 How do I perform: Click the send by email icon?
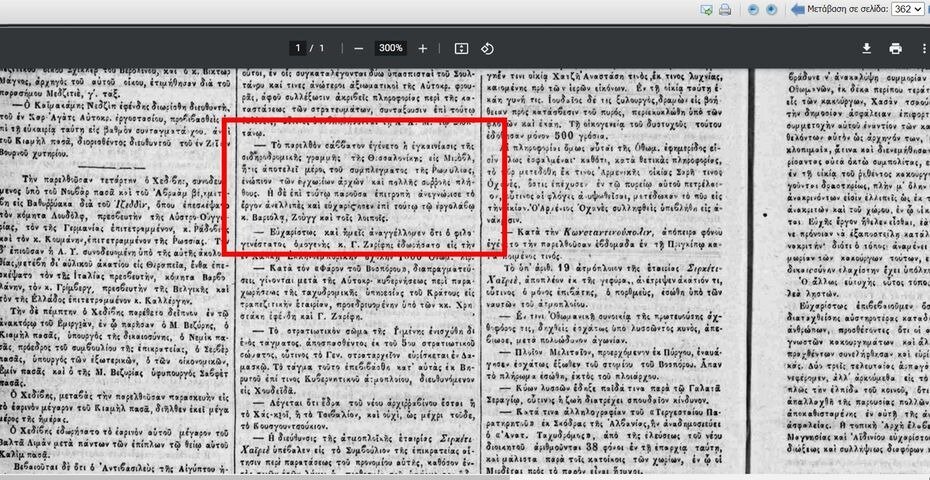706,9
